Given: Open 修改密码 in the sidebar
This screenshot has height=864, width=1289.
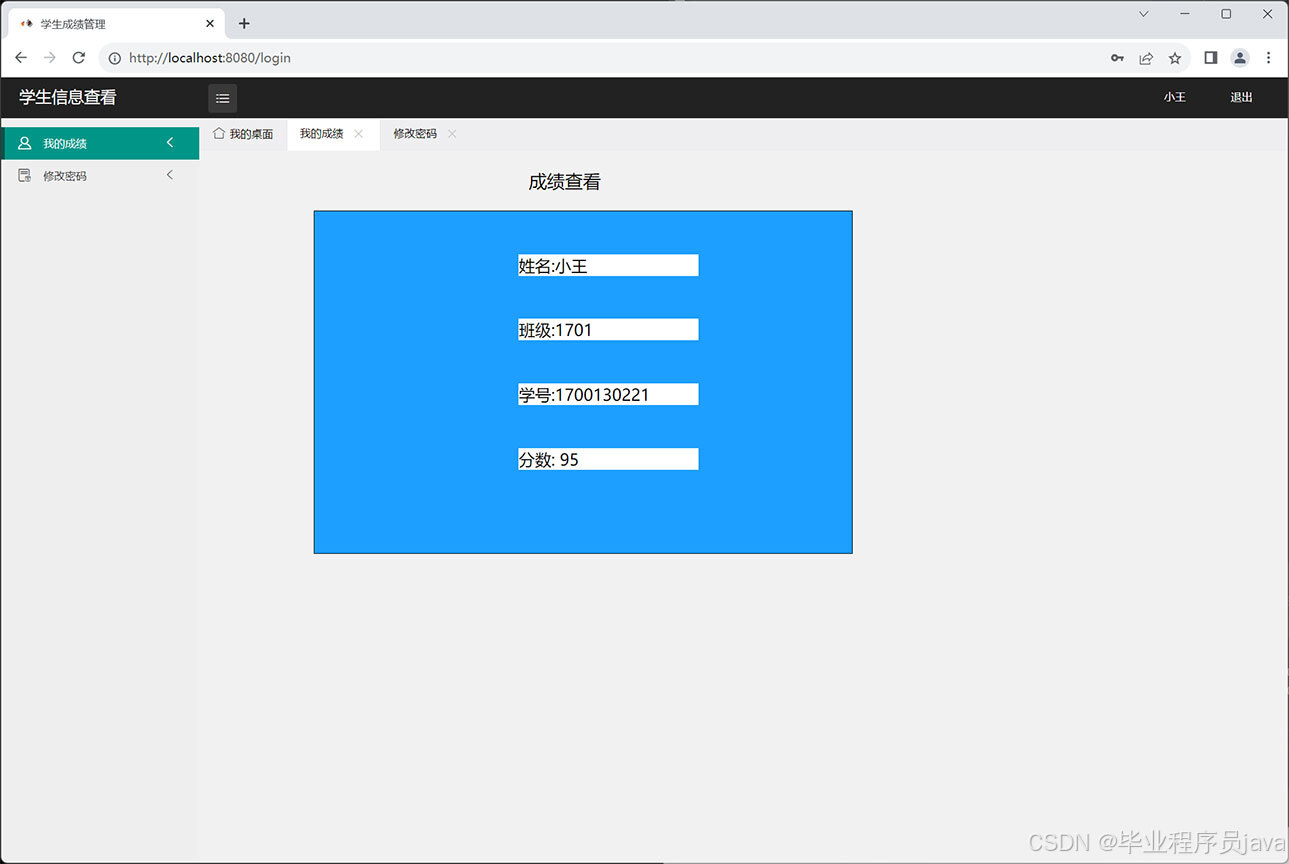Looking at the screenshot, I should pyautogui.click(x=101, y=175).
